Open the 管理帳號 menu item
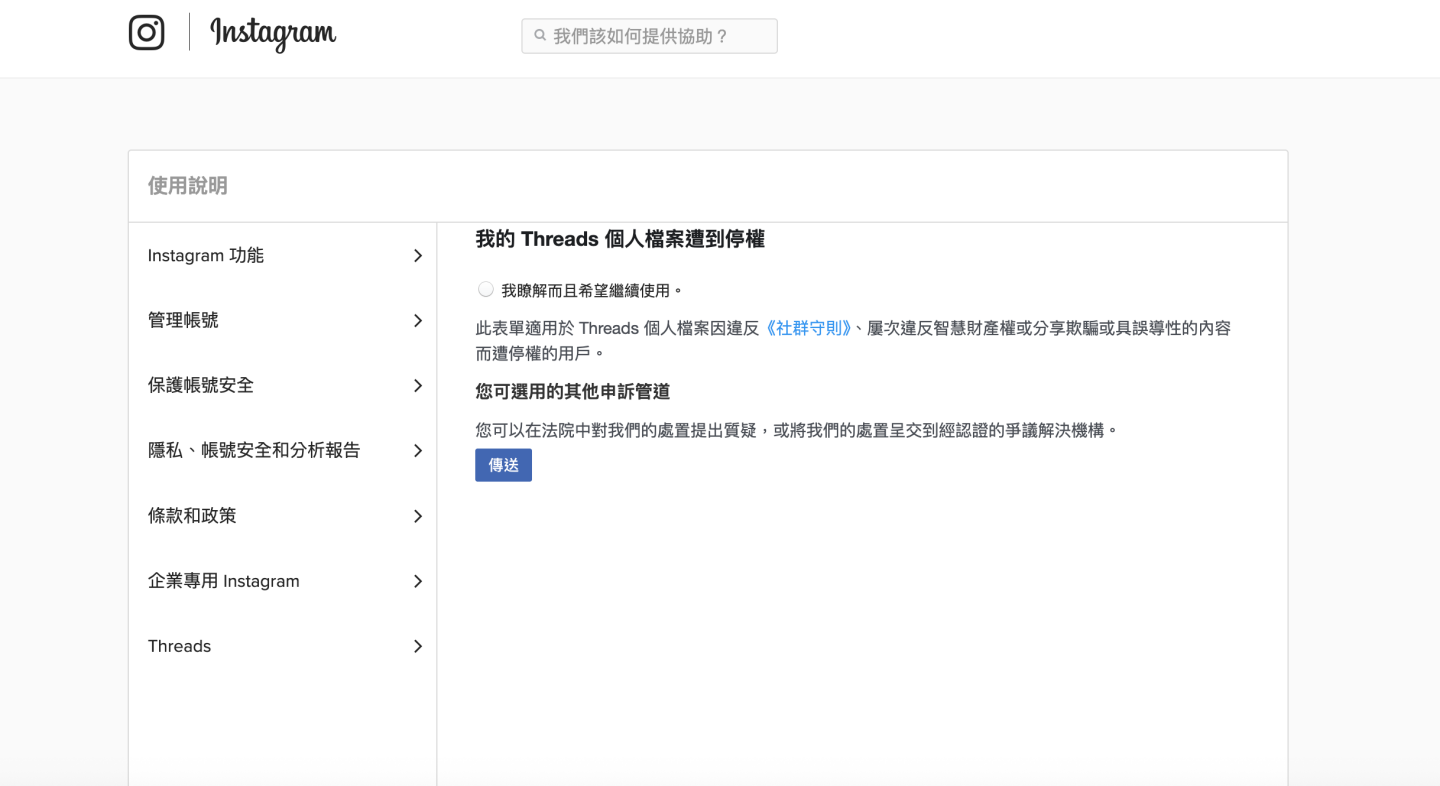 [x=283, y=321]
